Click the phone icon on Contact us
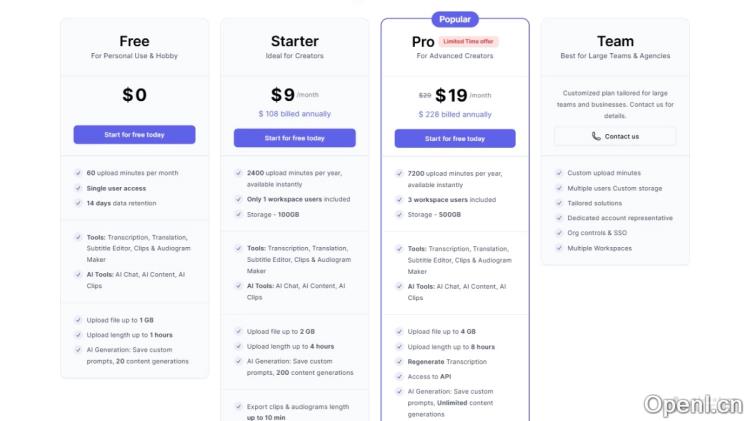 (x=596, y=136)
